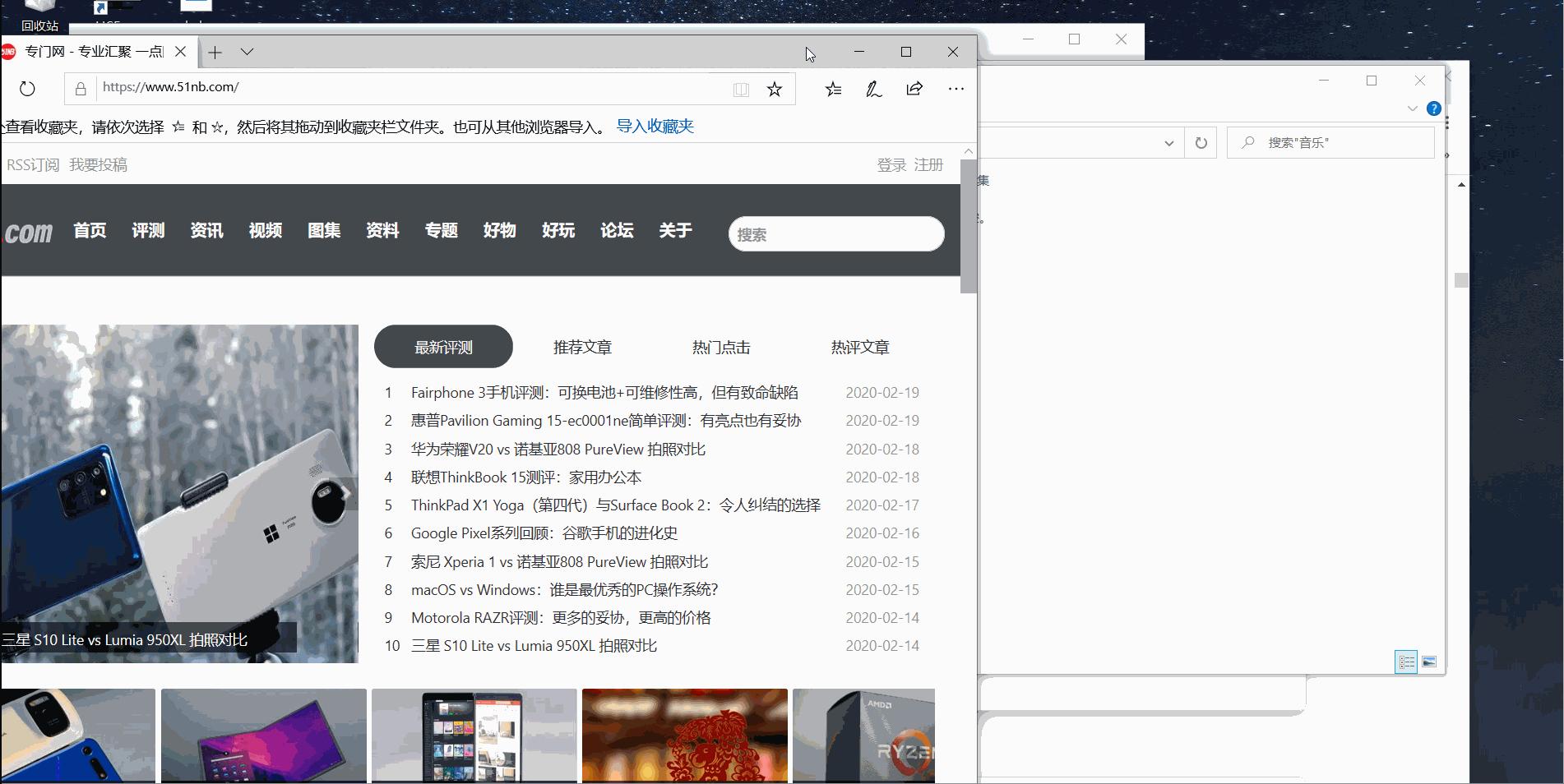The image size is (1564, 784).
Task: Open Edge's Settings and more (...) menu
Action: click(956, 89)
